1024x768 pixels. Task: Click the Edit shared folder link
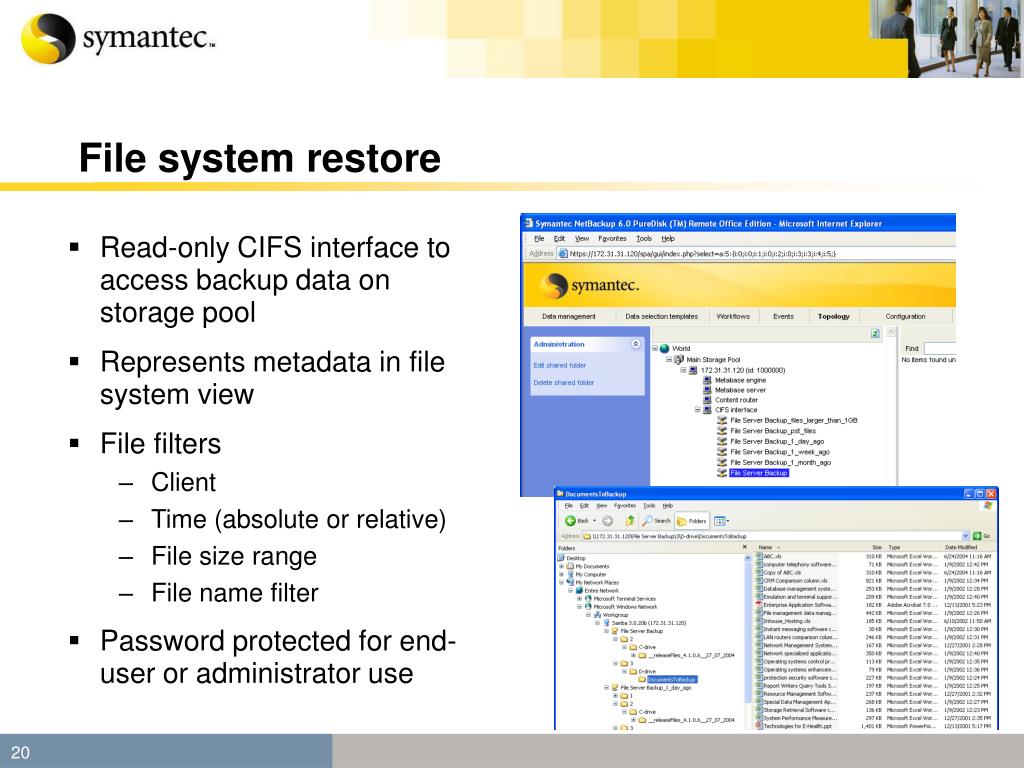point(560,365)
